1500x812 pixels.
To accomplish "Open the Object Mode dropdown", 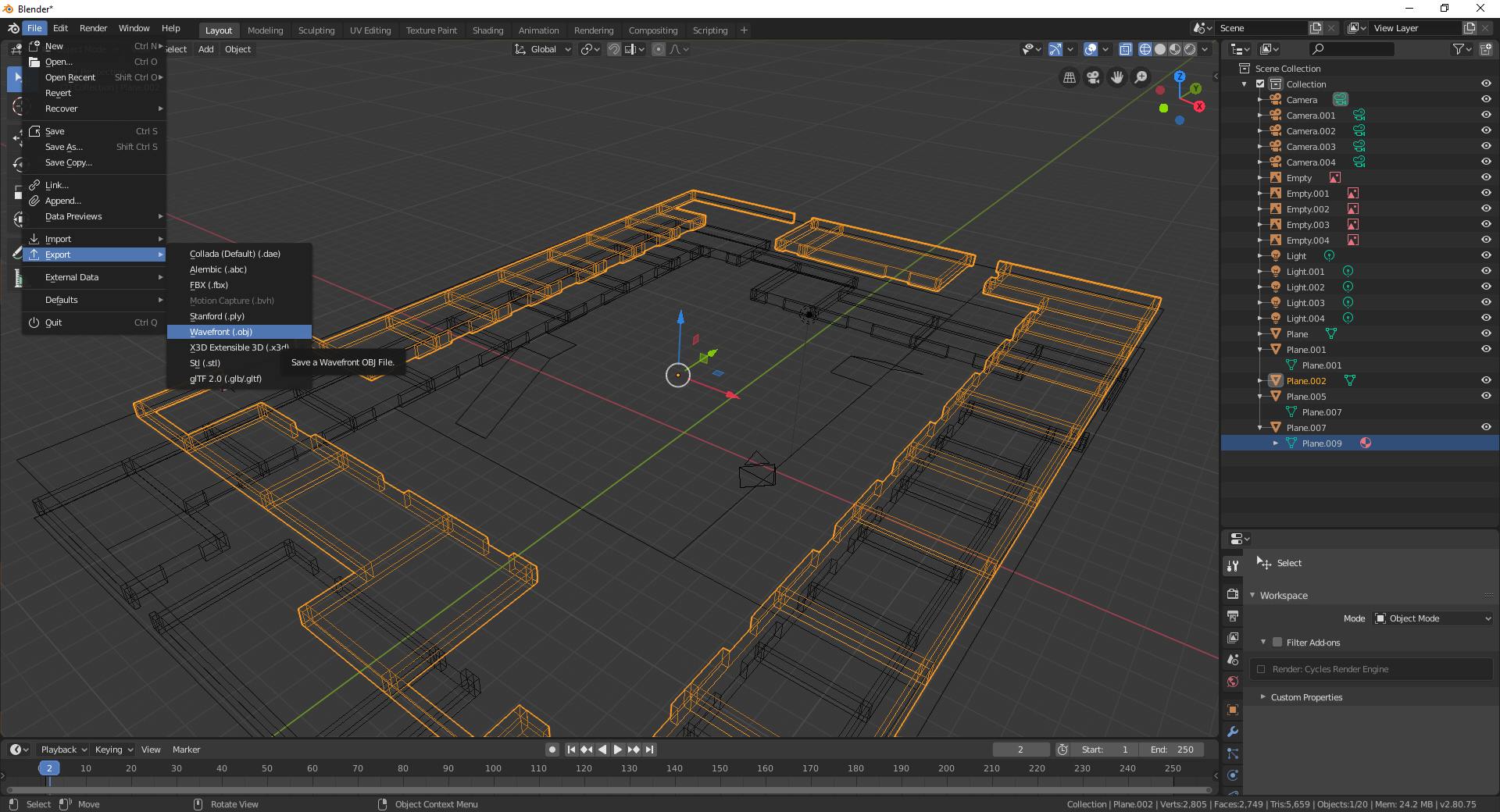I will click(x=1433, y=618).
